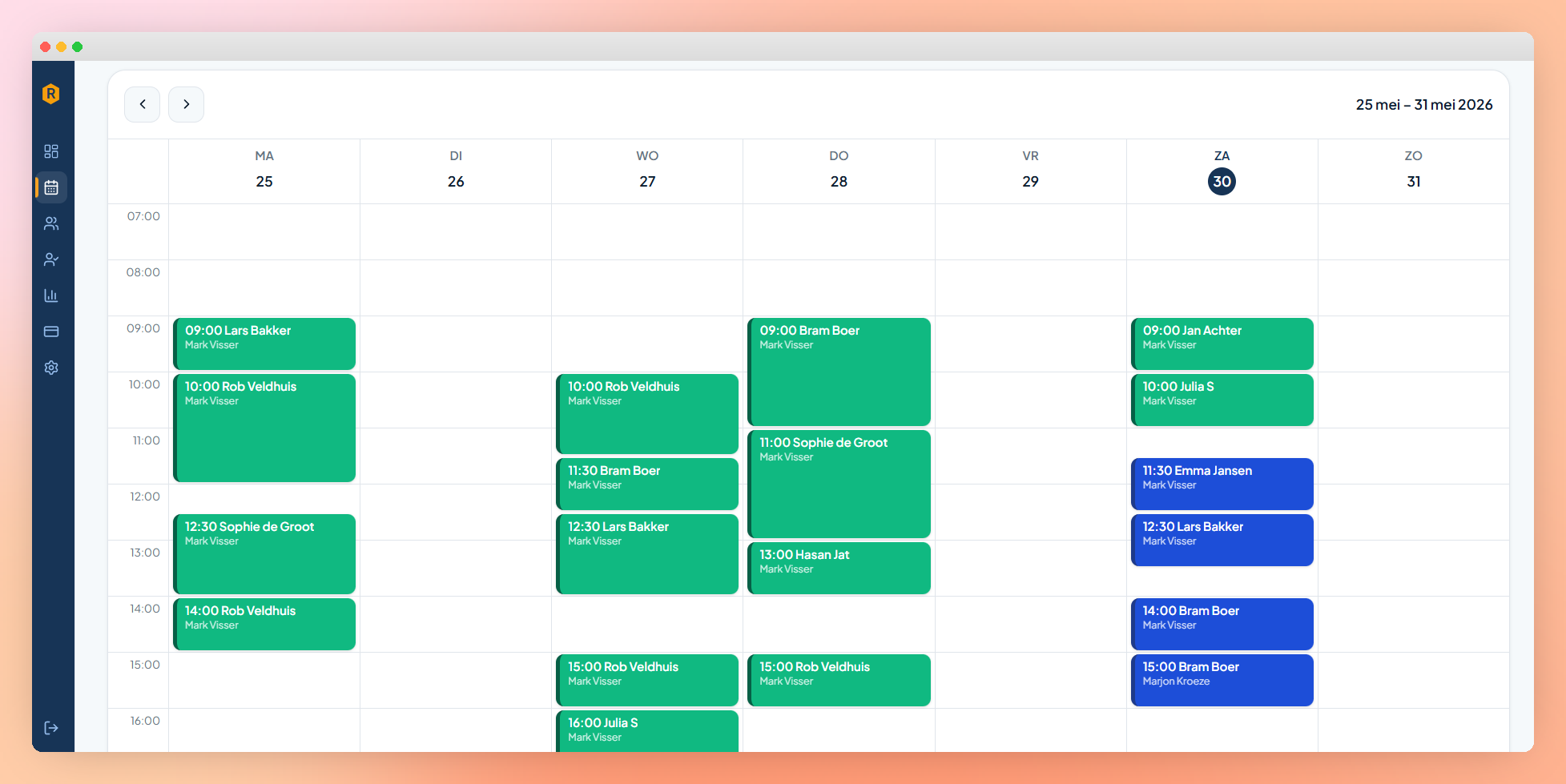Click the 12:00 time label

tap(145, 497)
